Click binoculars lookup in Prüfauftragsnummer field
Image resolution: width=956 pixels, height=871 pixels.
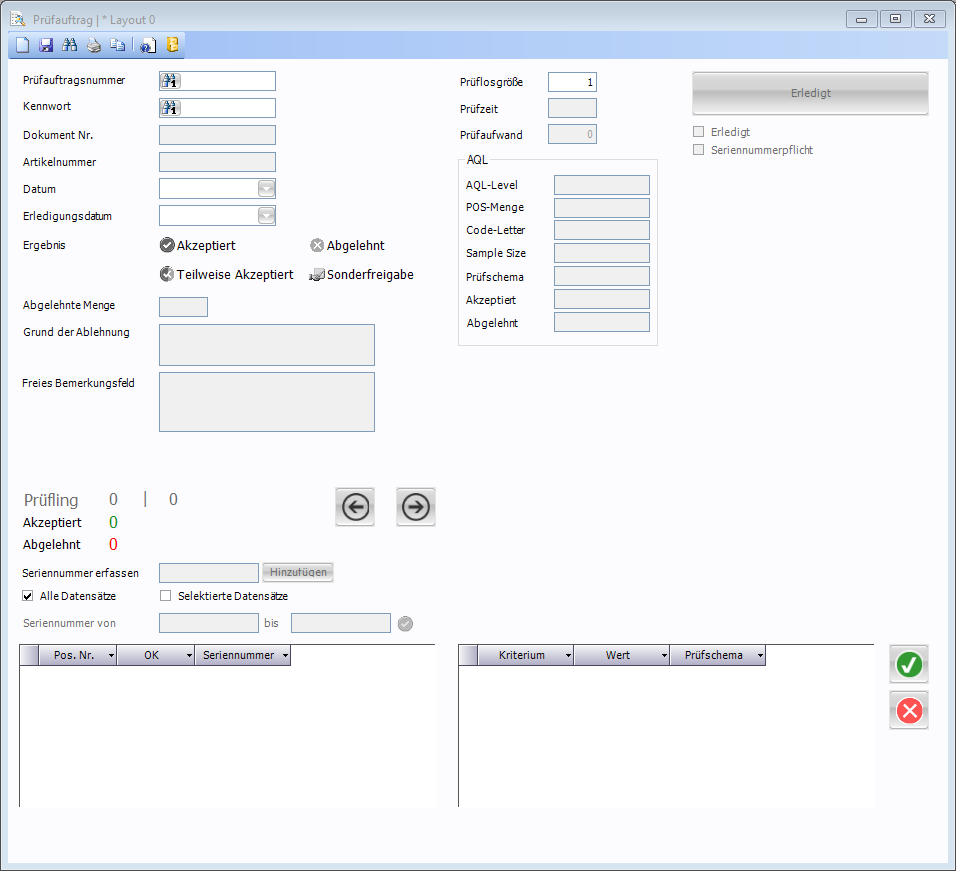(x=170, y=81)
